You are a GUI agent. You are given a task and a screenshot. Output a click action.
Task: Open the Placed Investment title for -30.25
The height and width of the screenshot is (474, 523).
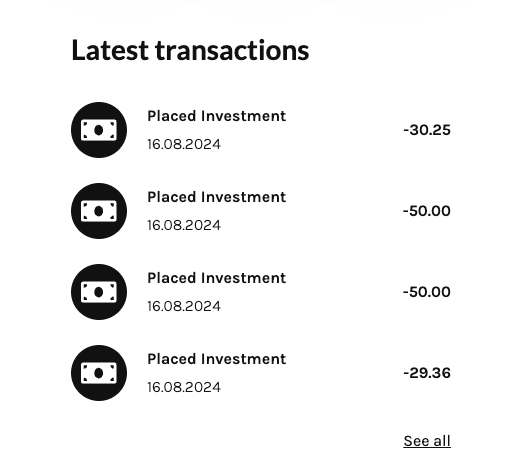tap(217, 116)
